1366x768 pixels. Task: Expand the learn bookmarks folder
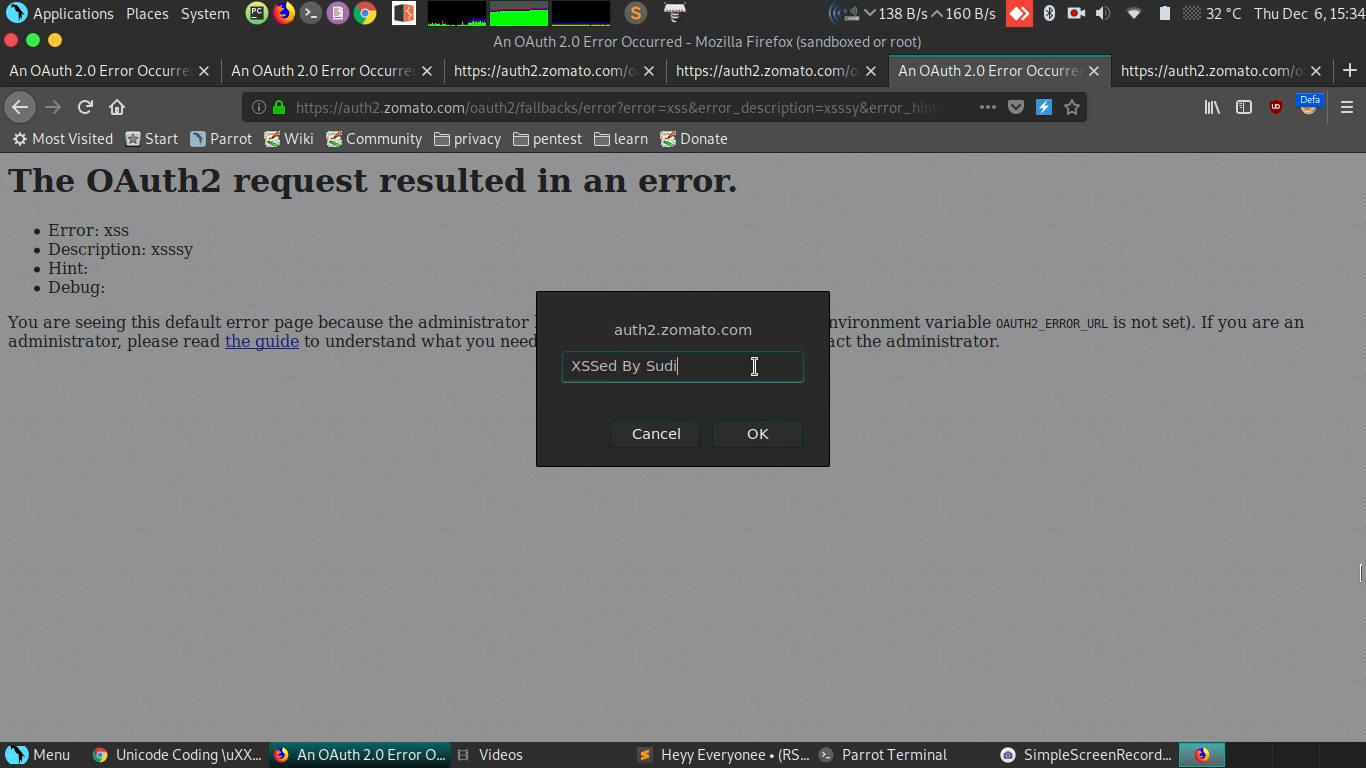[x=621, y=139]
